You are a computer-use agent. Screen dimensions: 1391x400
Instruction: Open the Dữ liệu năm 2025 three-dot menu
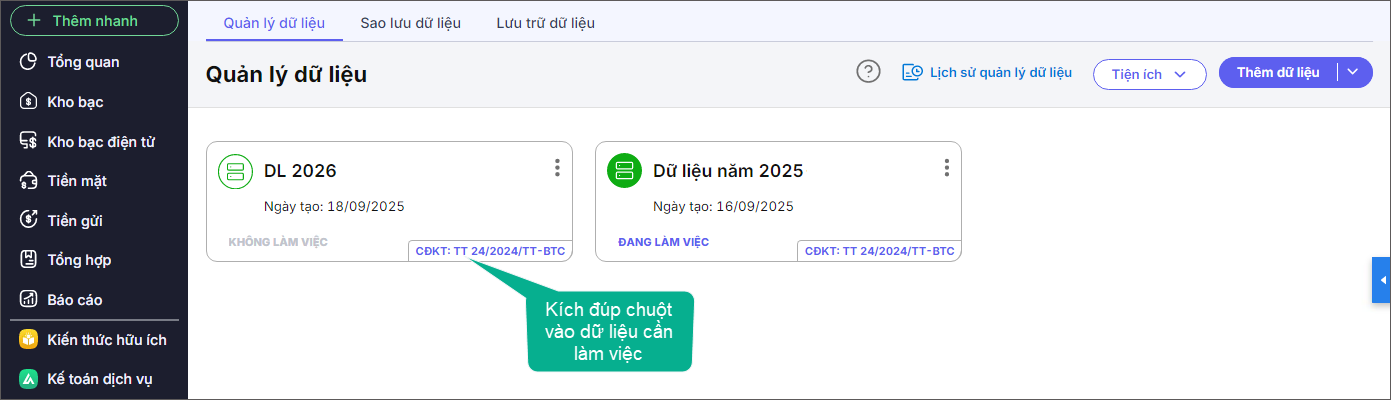coord(946,168)
